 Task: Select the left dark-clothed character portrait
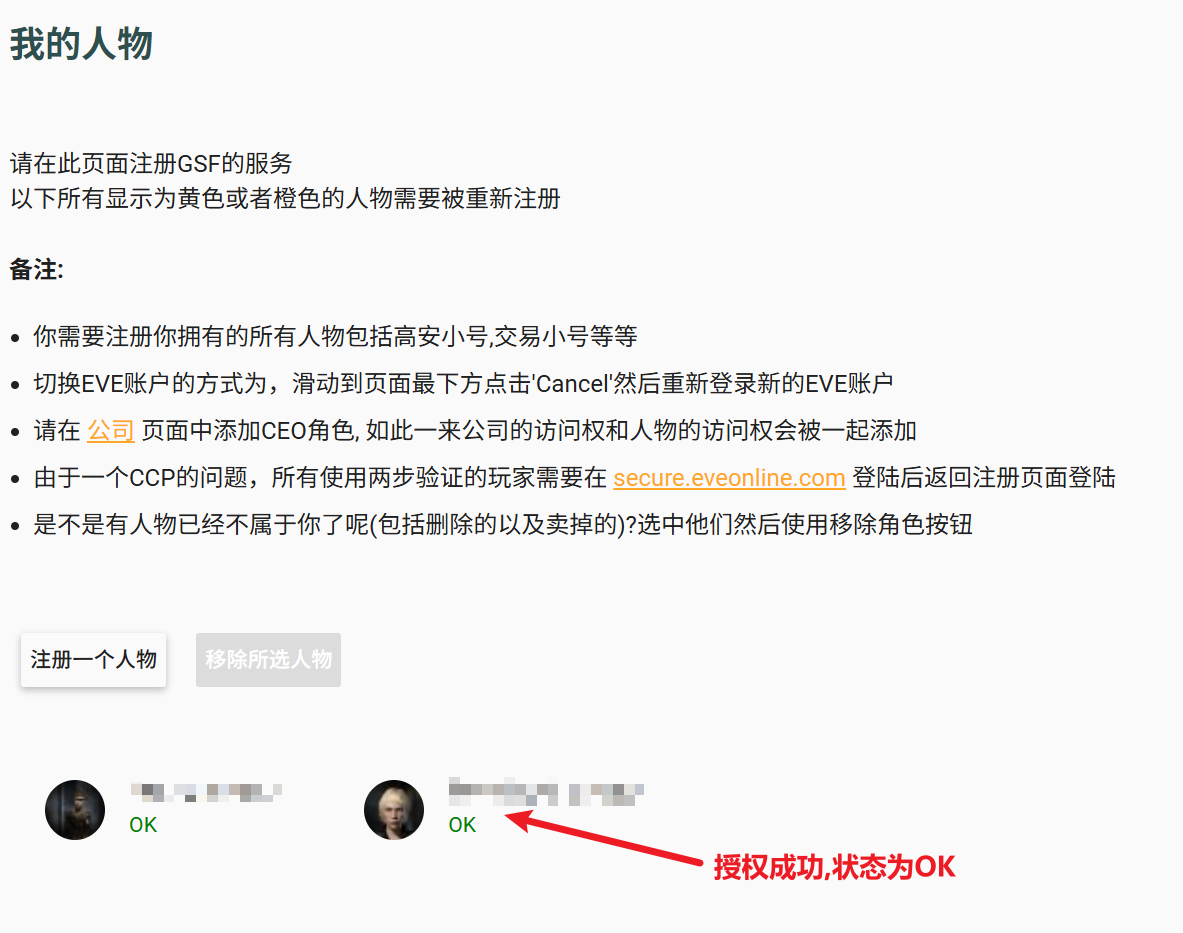click(75, 809)
